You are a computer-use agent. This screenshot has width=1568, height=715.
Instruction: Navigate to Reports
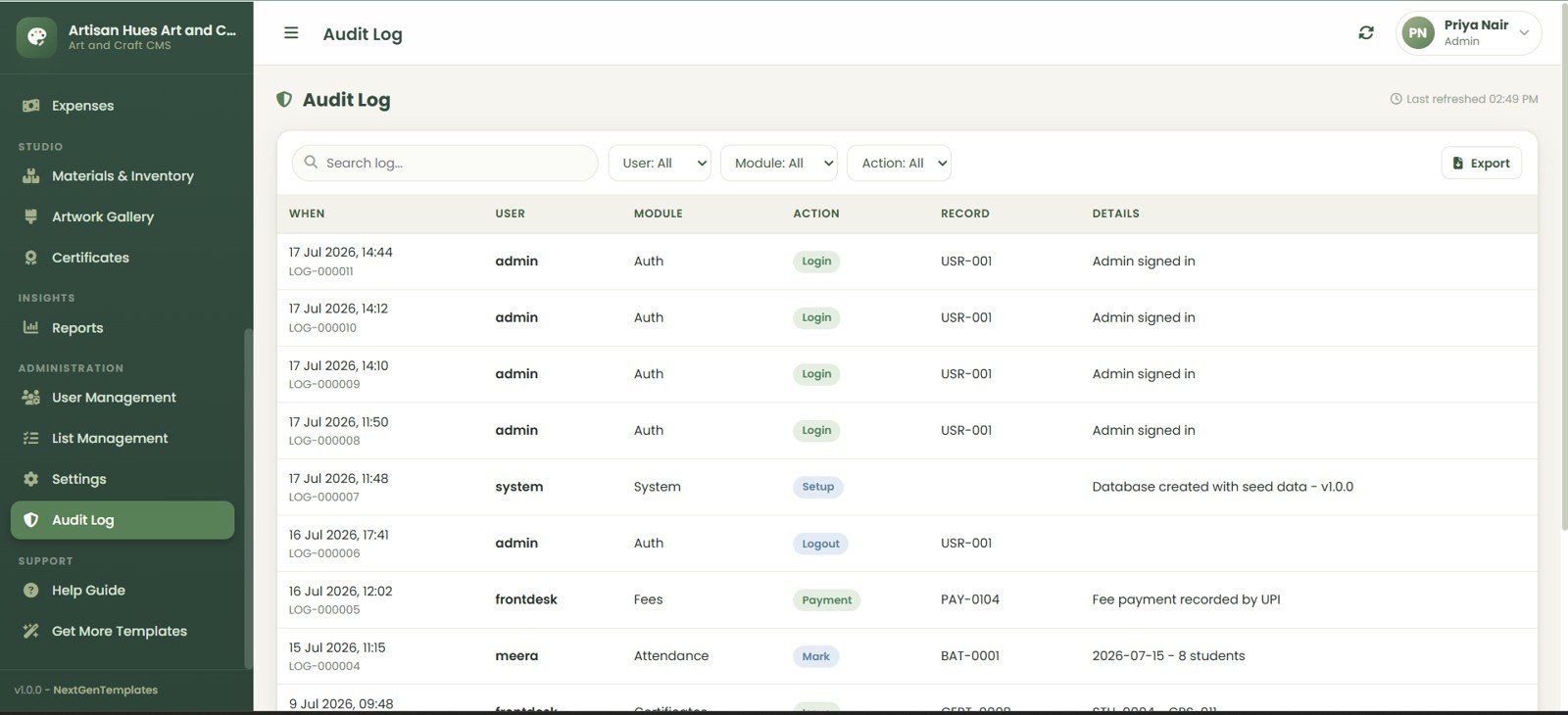(122, 328)
